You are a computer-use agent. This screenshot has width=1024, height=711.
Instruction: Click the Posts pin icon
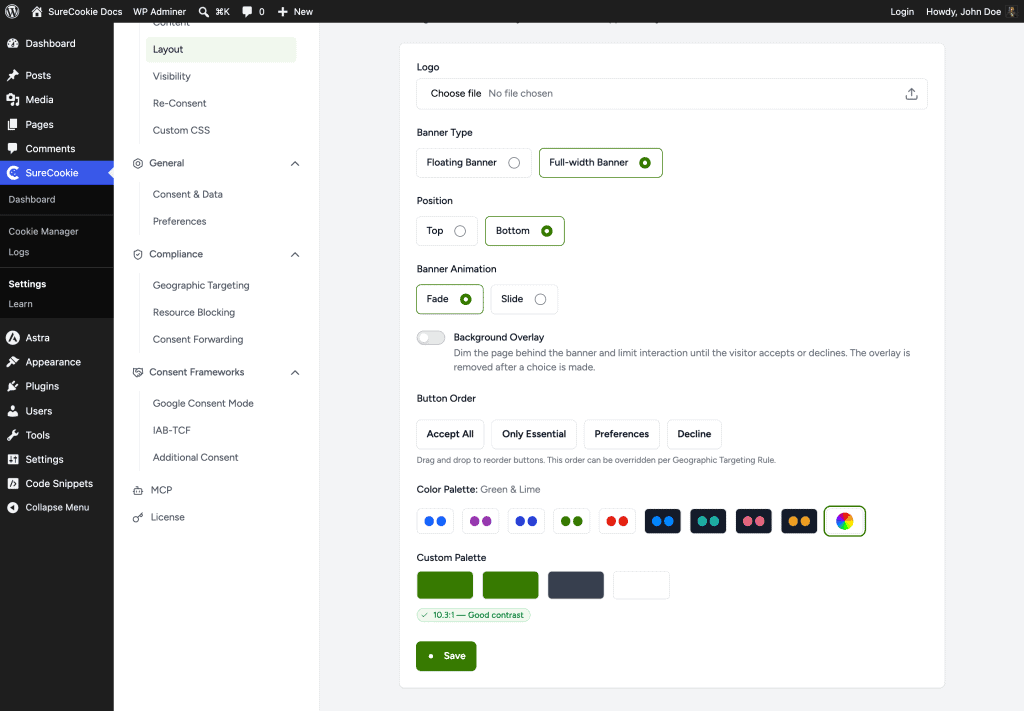pyautogui.click(x=12, y=75)
